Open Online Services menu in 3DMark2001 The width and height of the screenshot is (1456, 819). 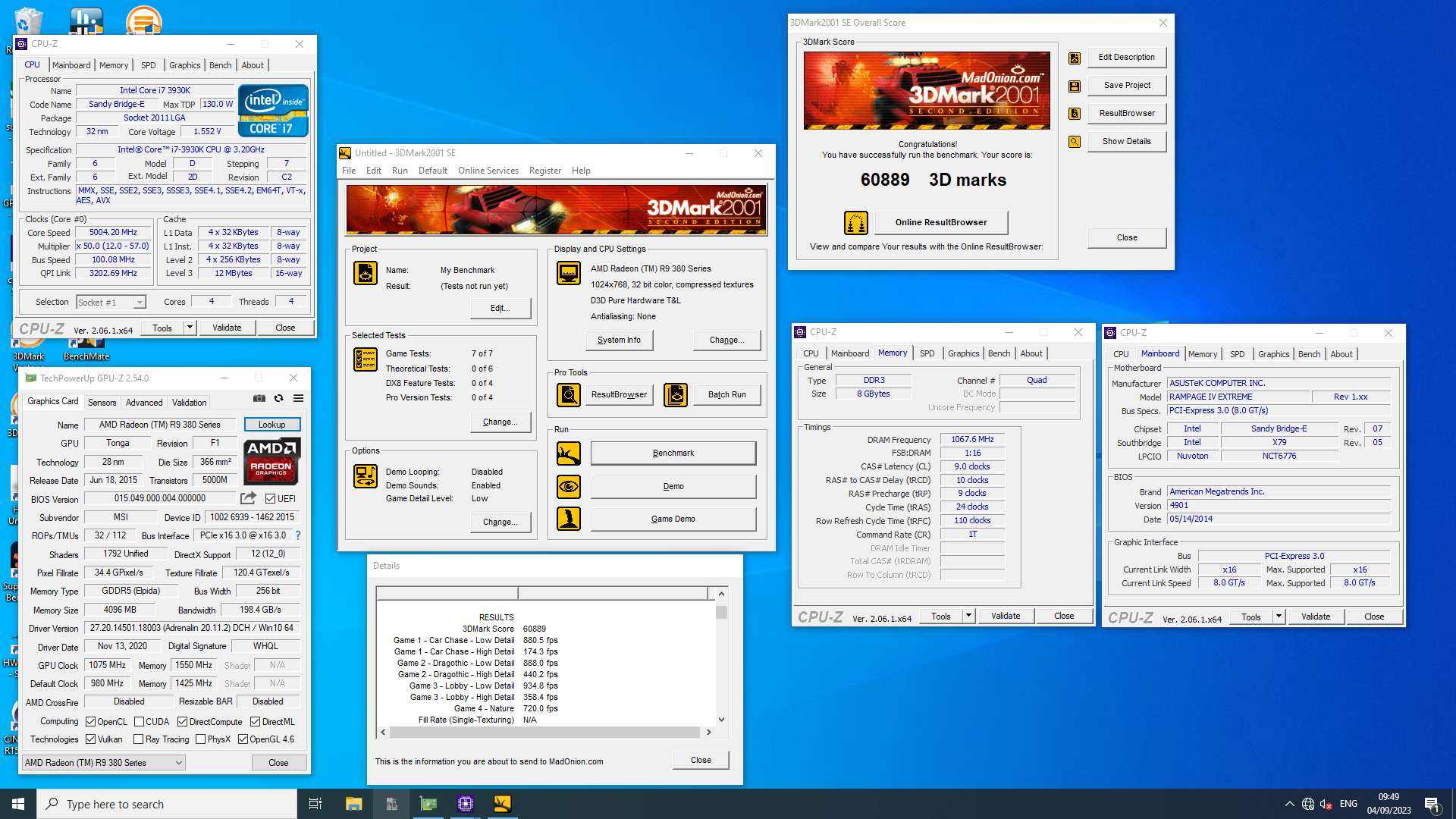pyautogui.click(x=488, y=171)
